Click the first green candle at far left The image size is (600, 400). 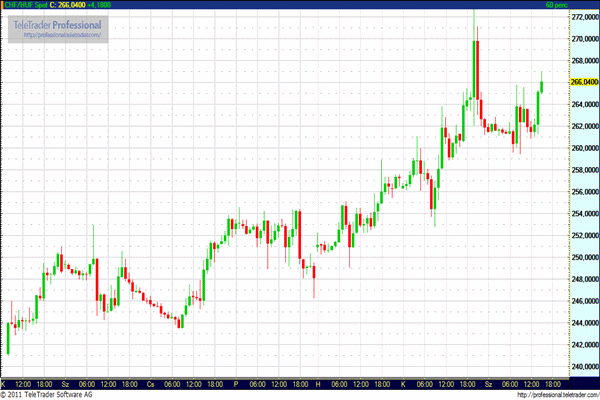coord(8,337)
